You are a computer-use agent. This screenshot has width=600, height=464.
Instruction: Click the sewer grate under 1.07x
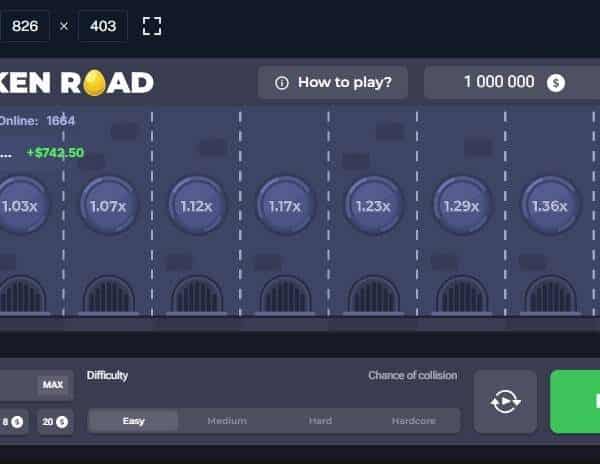coord(109,294)
